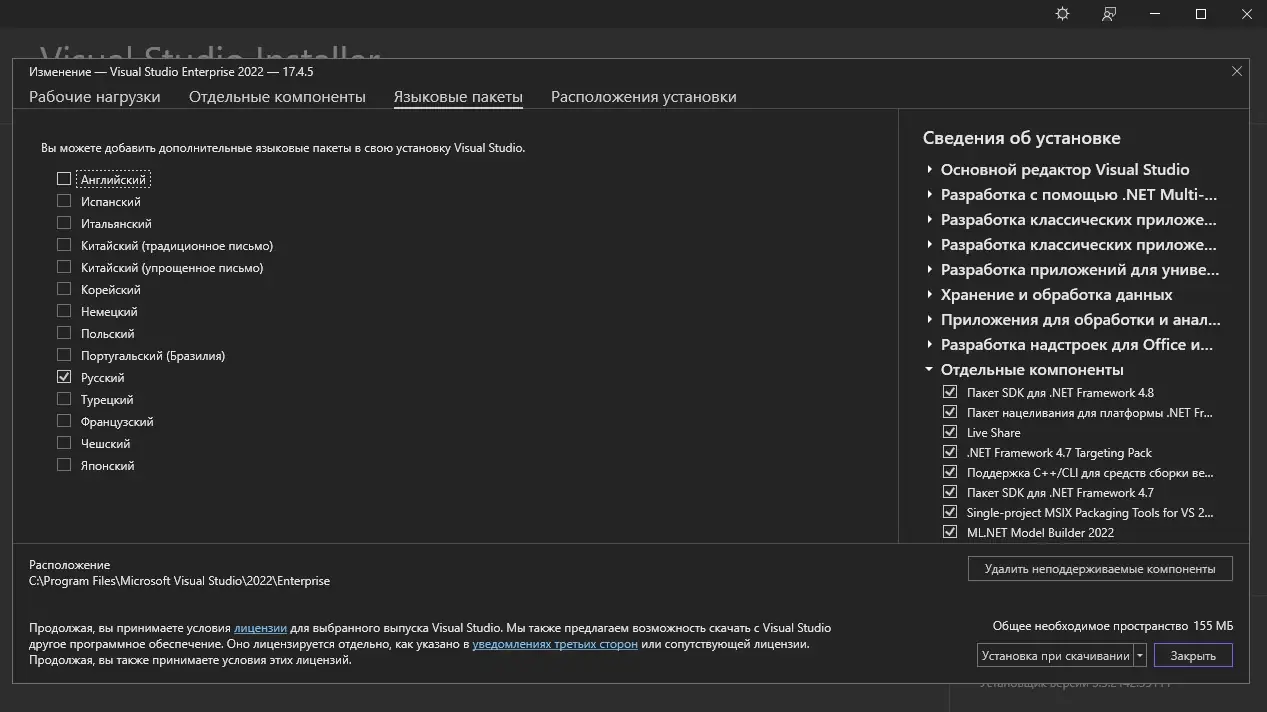Click the theme settings sun icon
Viewport: 1267px width, 712px height.
click(1062, 14)
